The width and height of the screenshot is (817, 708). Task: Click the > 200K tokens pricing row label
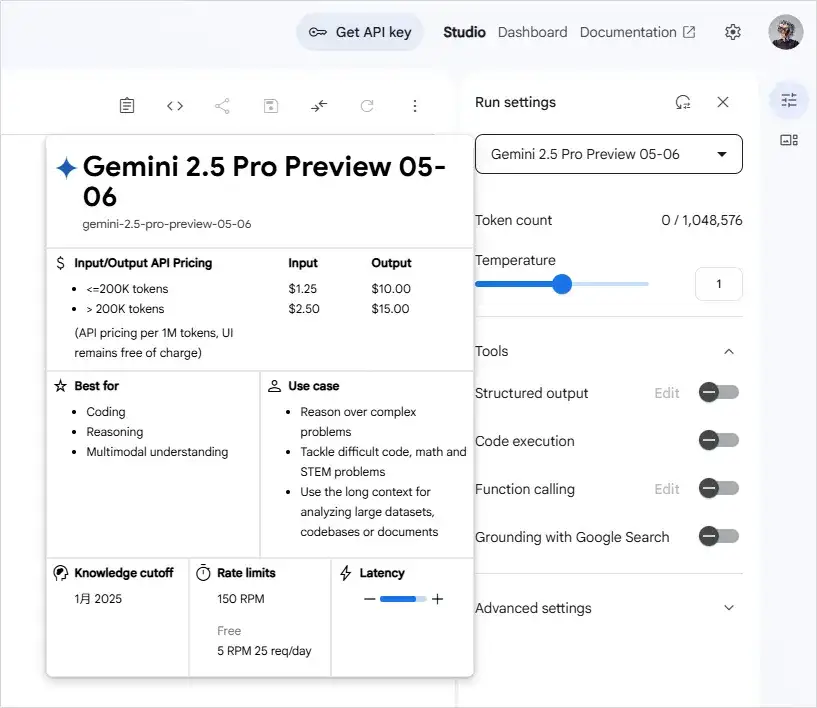125,309
